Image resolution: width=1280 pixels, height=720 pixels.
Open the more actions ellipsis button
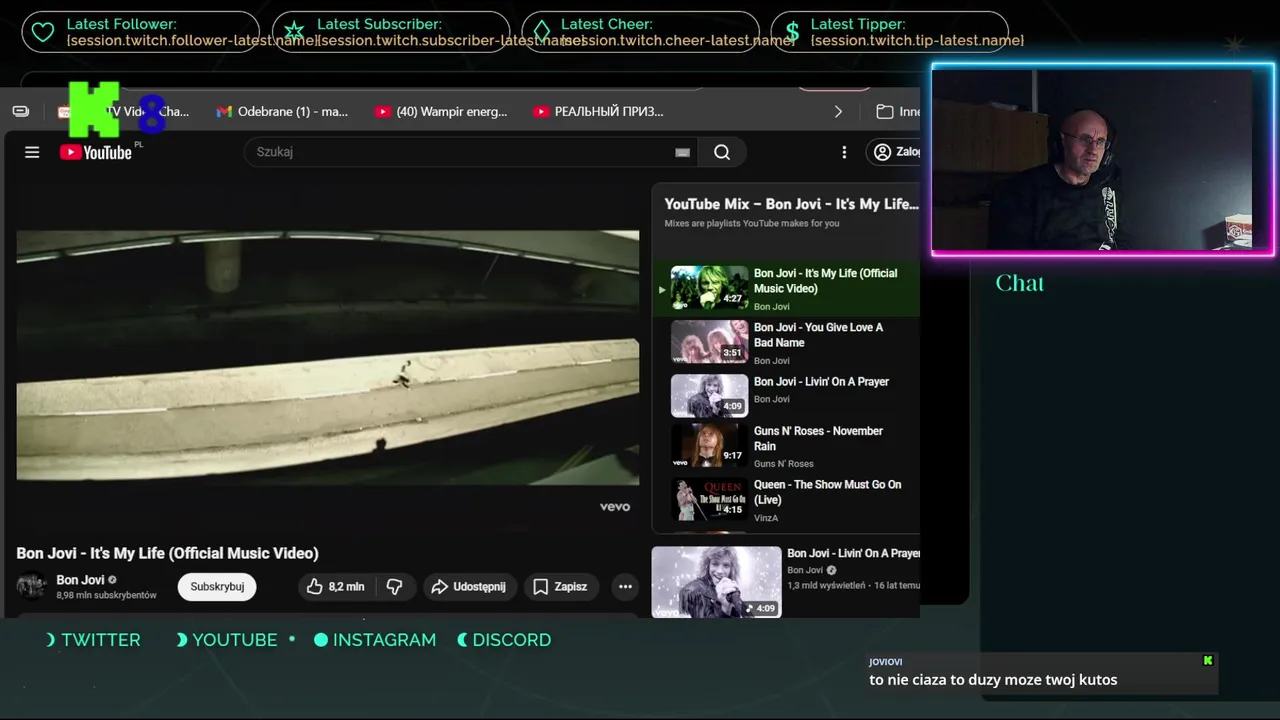[625, 587]
